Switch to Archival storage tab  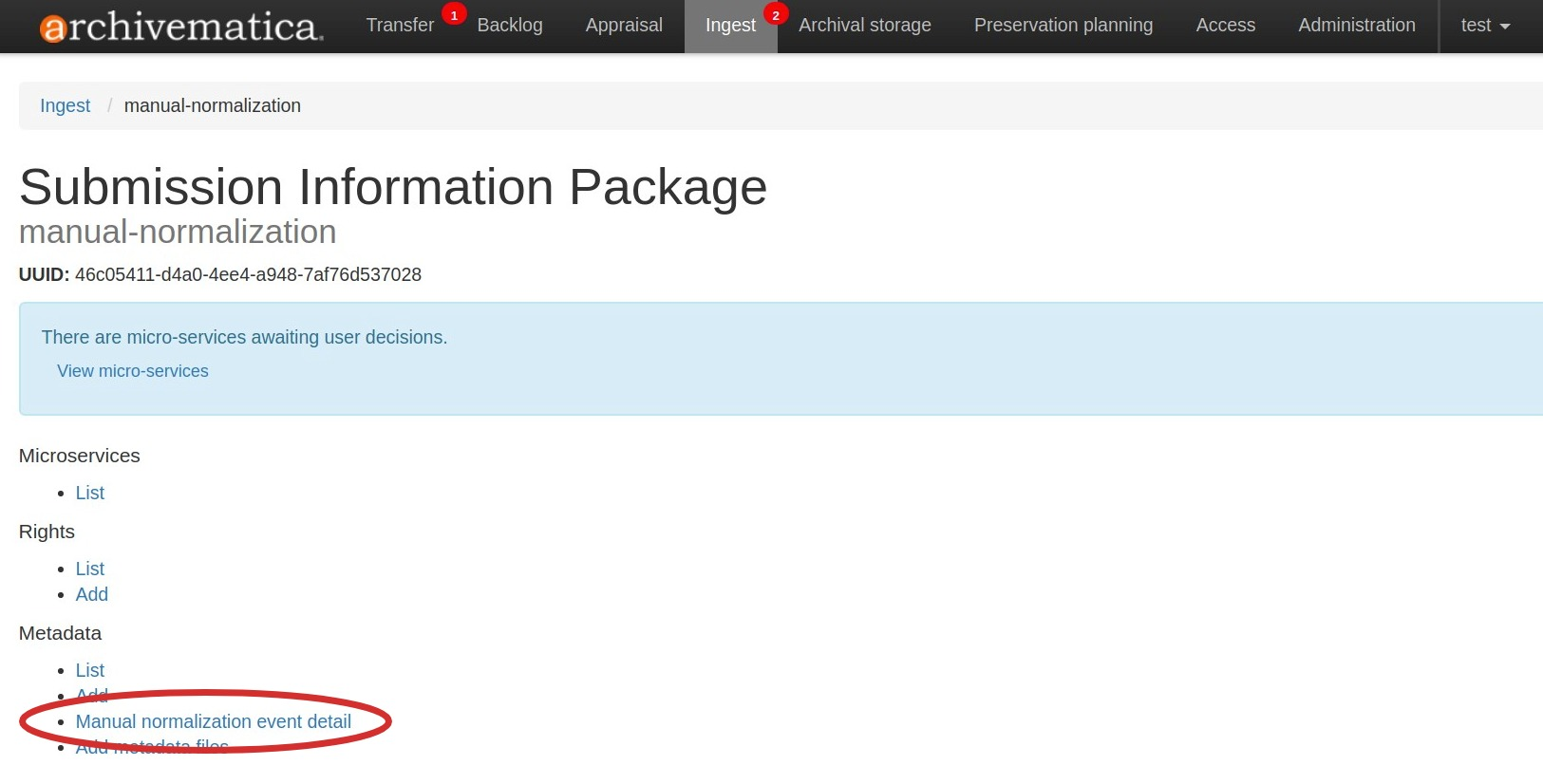click(x=864, y=26)
